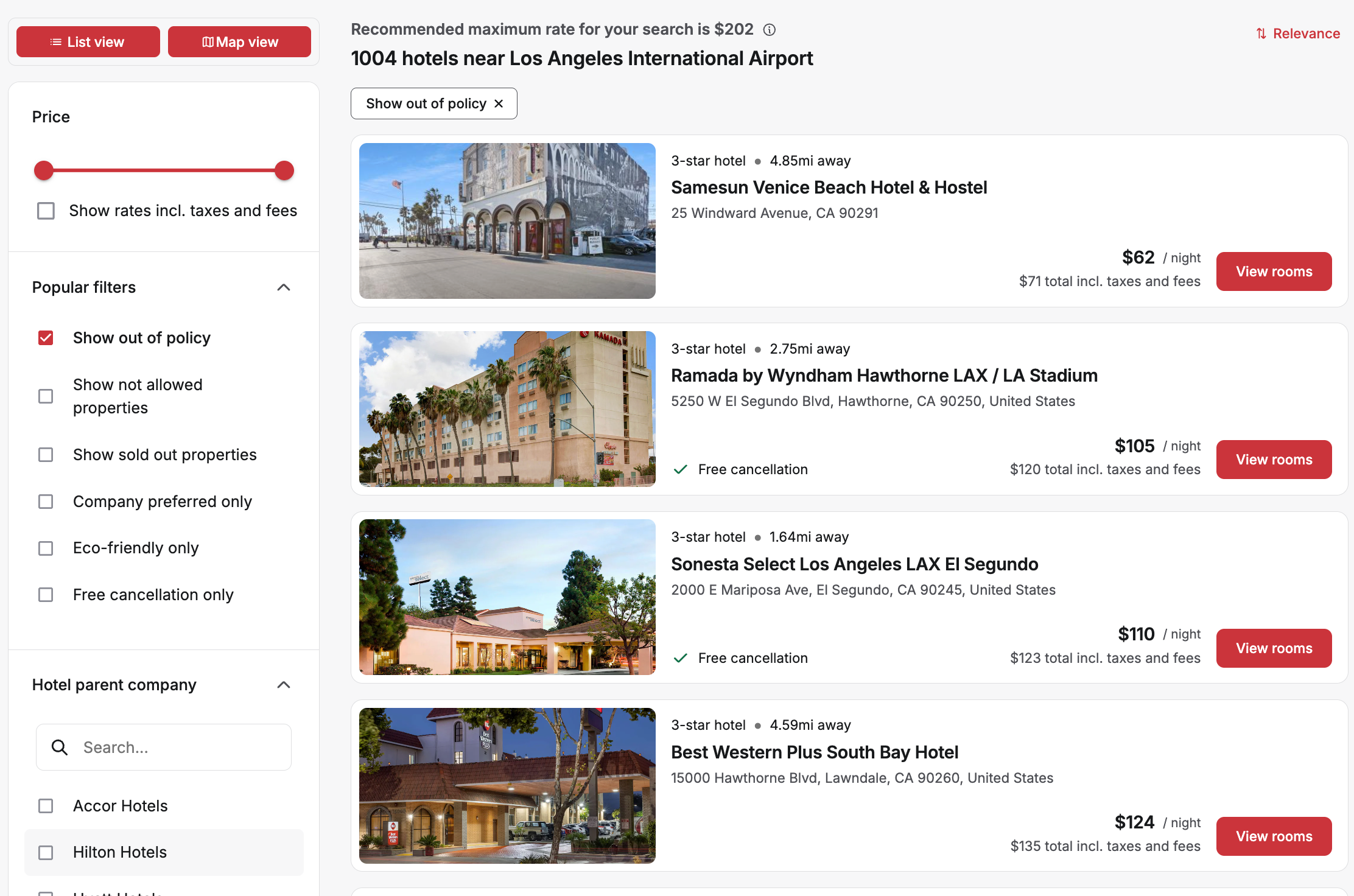Open Ramada by Wyndham Hawthorne LAX title
This screenshot has width=1354, height=896.
[885, 376]
